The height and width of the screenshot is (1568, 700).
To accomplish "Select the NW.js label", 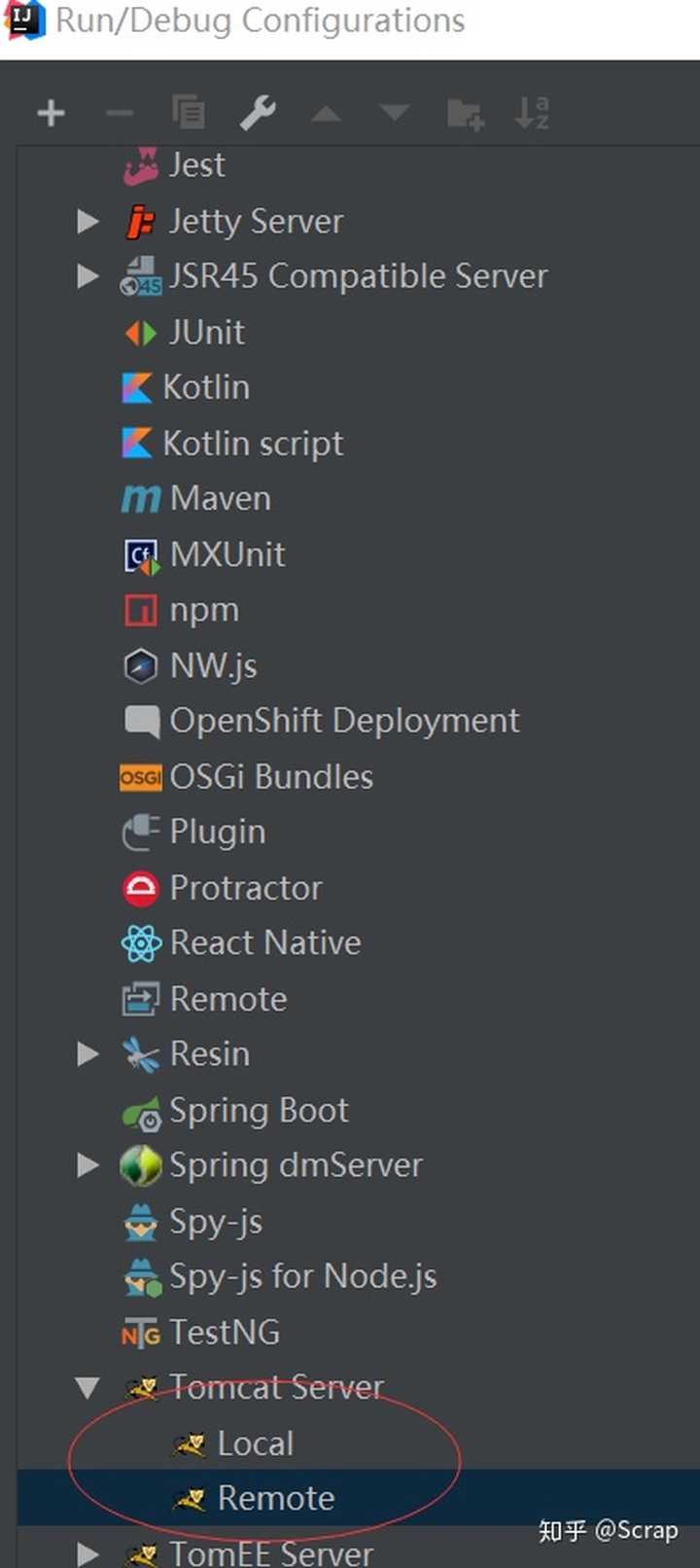I will click(214, 666).
